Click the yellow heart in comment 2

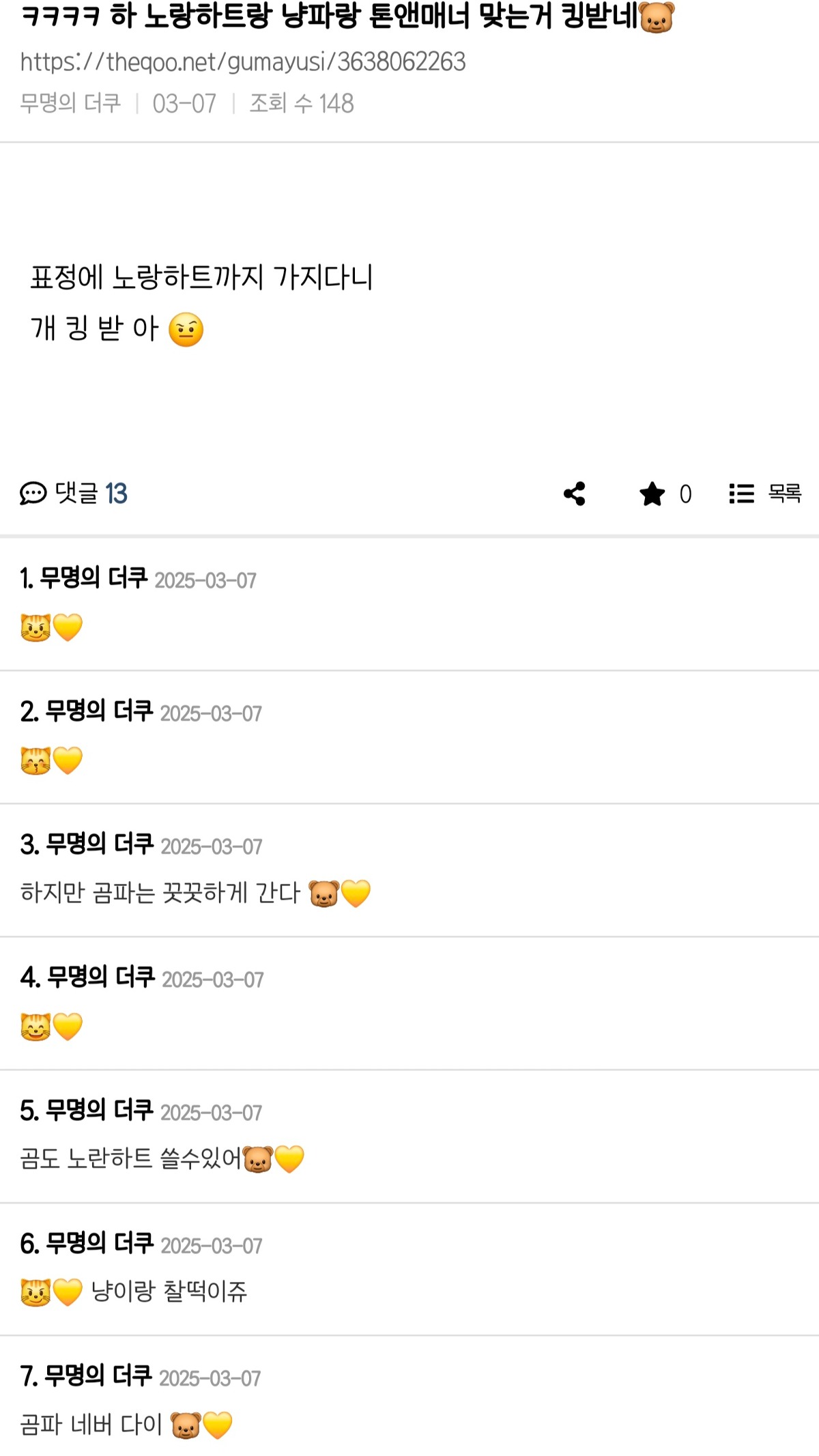tap(68, 760)
